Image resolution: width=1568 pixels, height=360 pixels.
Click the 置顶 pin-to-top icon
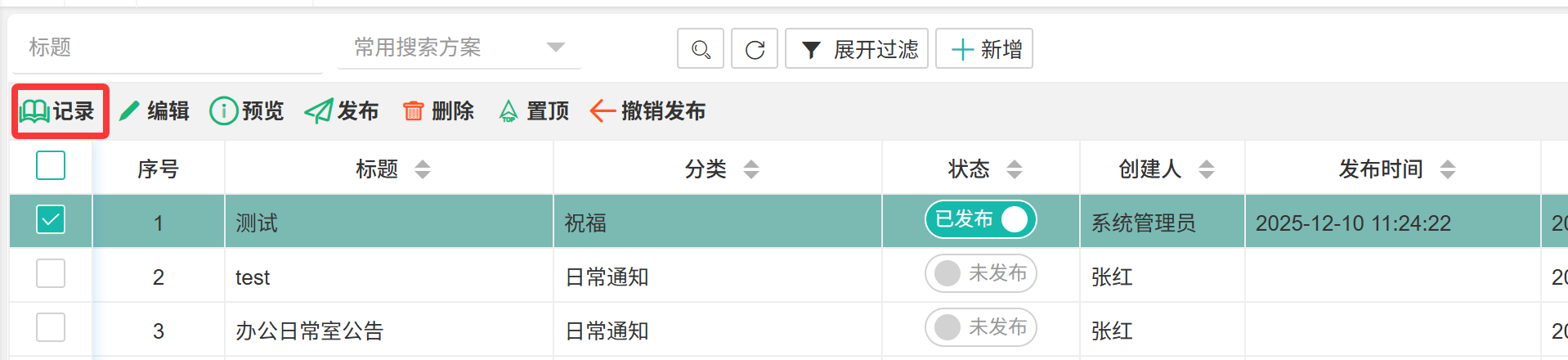click(508, 111)
